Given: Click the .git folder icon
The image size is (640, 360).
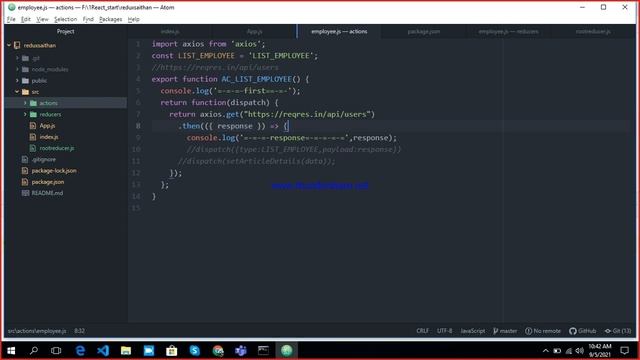Looking at the screenshot, I should click(x=25, y=58).
